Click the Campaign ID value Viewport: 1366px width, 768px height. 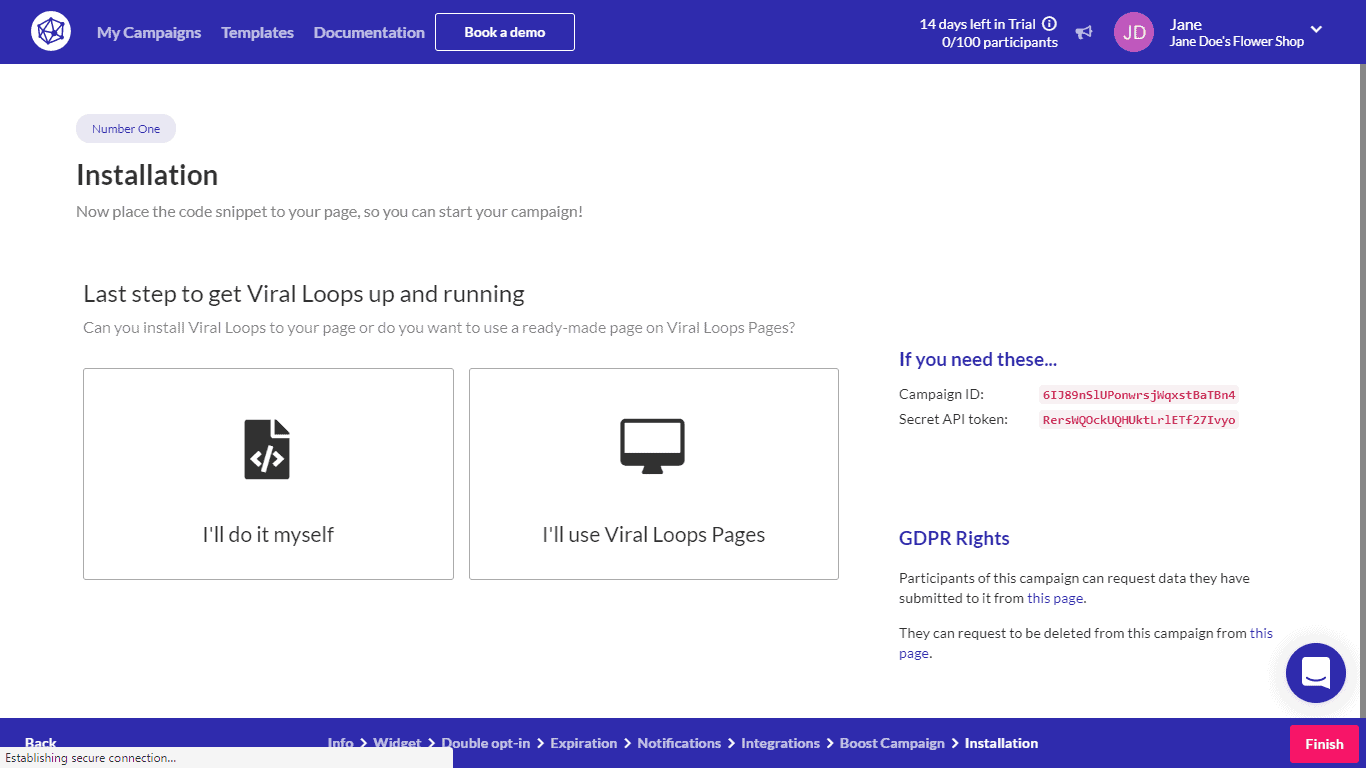1139,395
